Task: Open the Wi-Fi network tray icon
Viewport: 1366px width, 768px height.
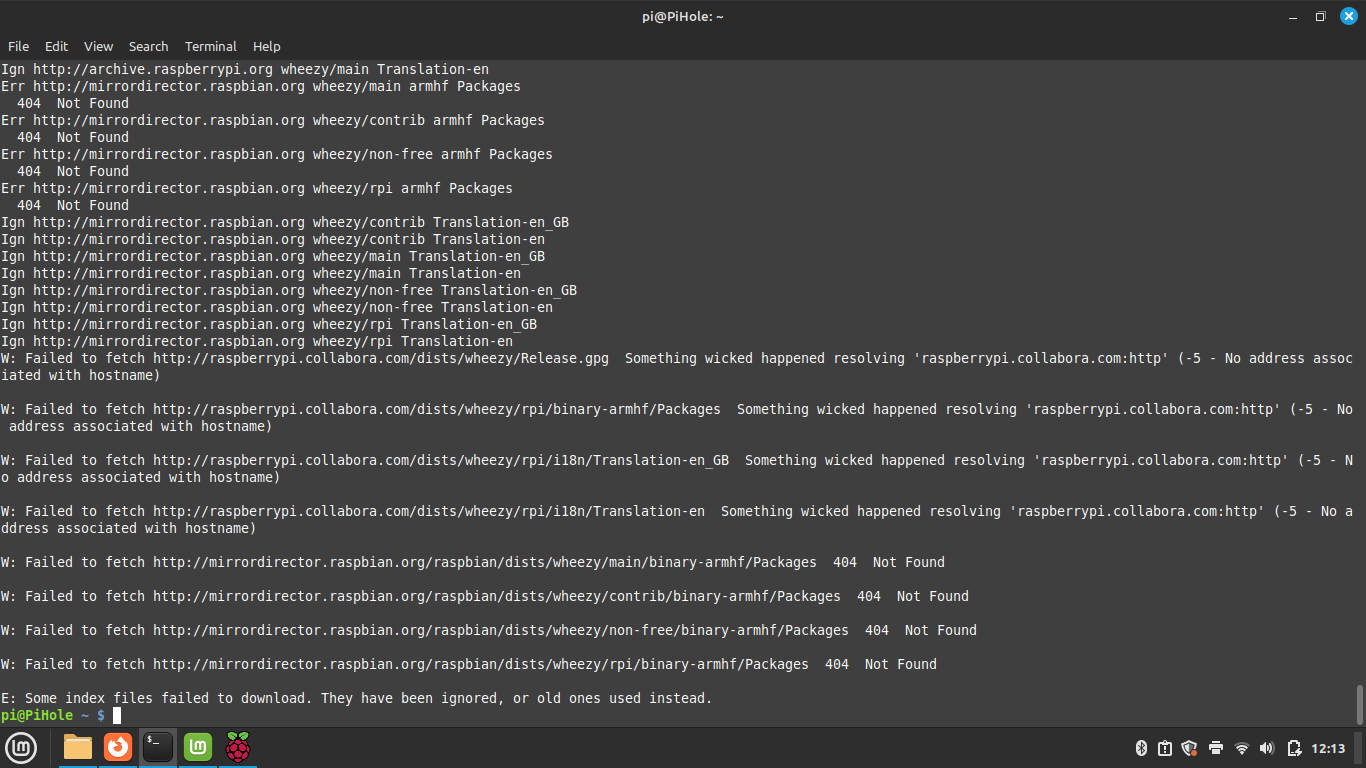Action: 1242,748
